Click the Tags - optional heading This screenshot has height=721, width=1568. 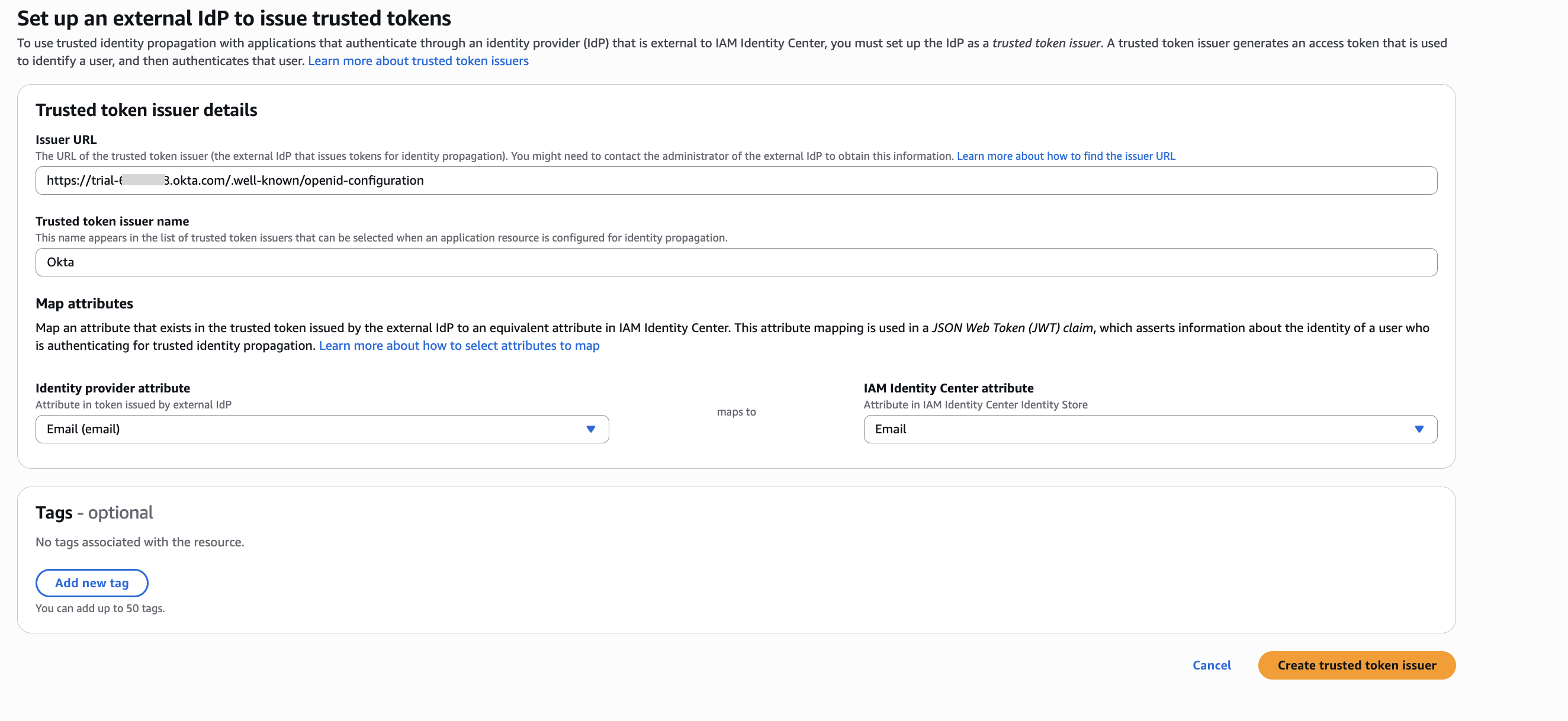tap(94, 512)
